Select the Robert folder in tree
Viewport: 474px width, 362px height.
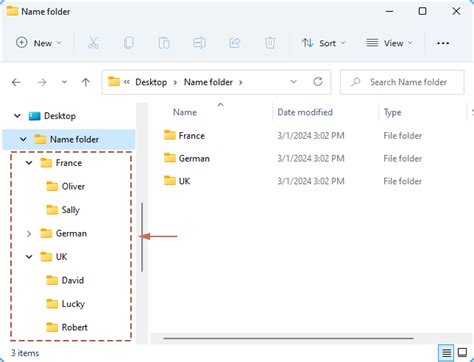point(75,327)
